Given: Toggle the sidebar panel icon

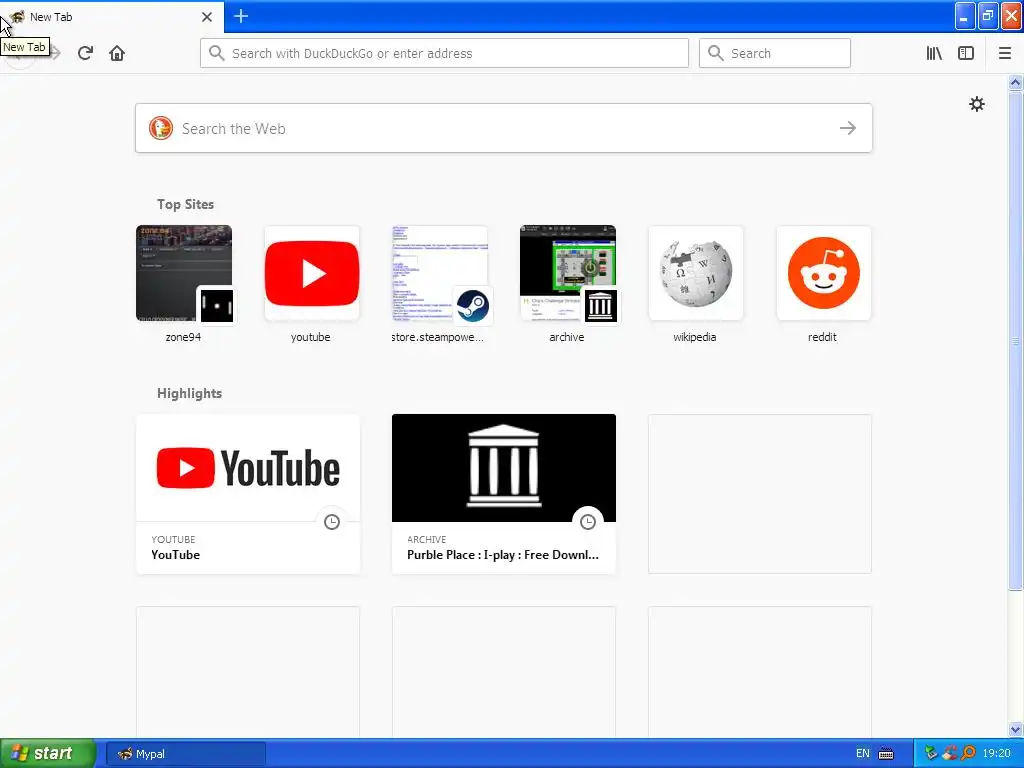Looking at the screenshot, I should pyautogui.click(x=965, y=53).
